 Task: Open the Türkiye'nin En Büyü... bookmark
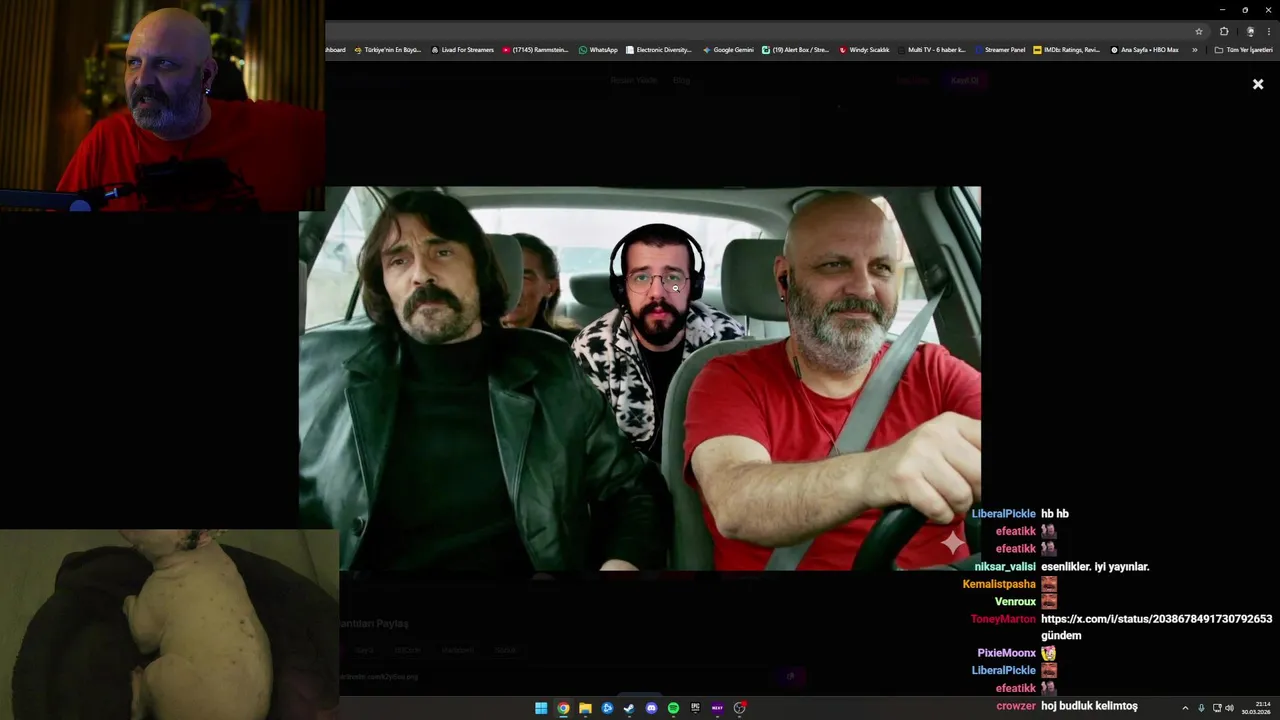(388, 50)
